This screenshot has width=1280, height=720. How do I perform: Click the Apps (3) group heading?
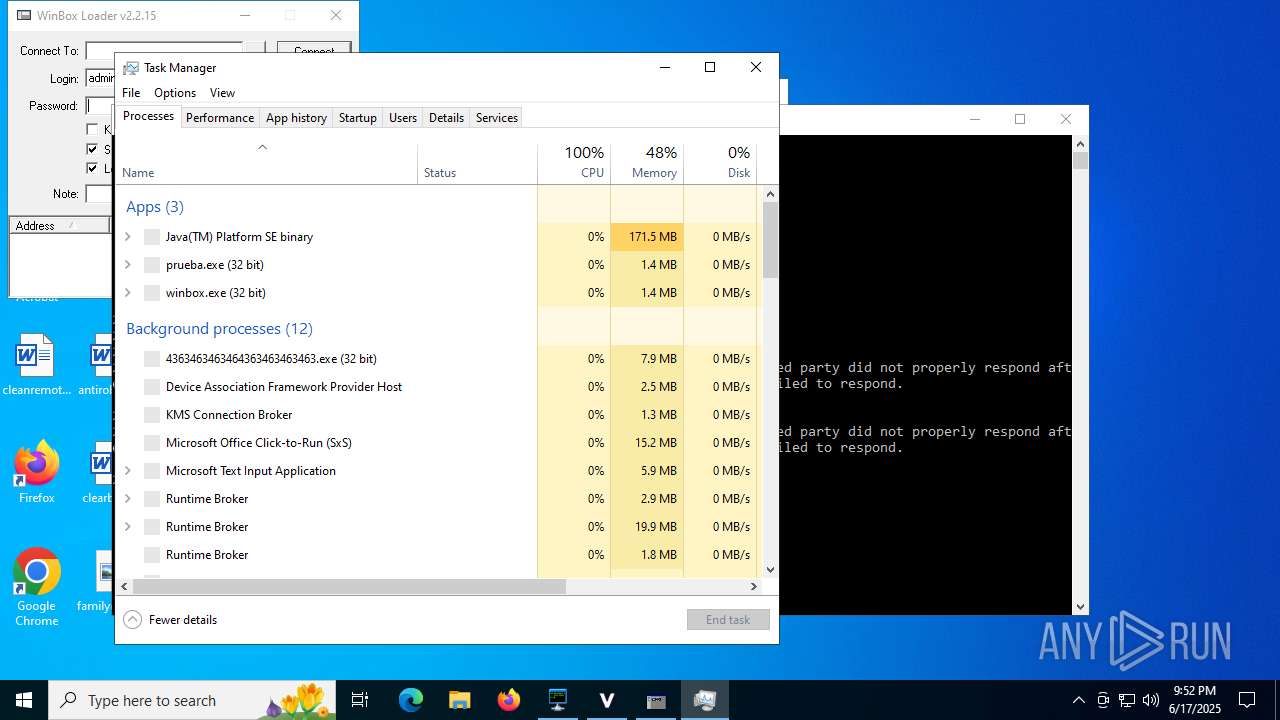click(155, 207)
